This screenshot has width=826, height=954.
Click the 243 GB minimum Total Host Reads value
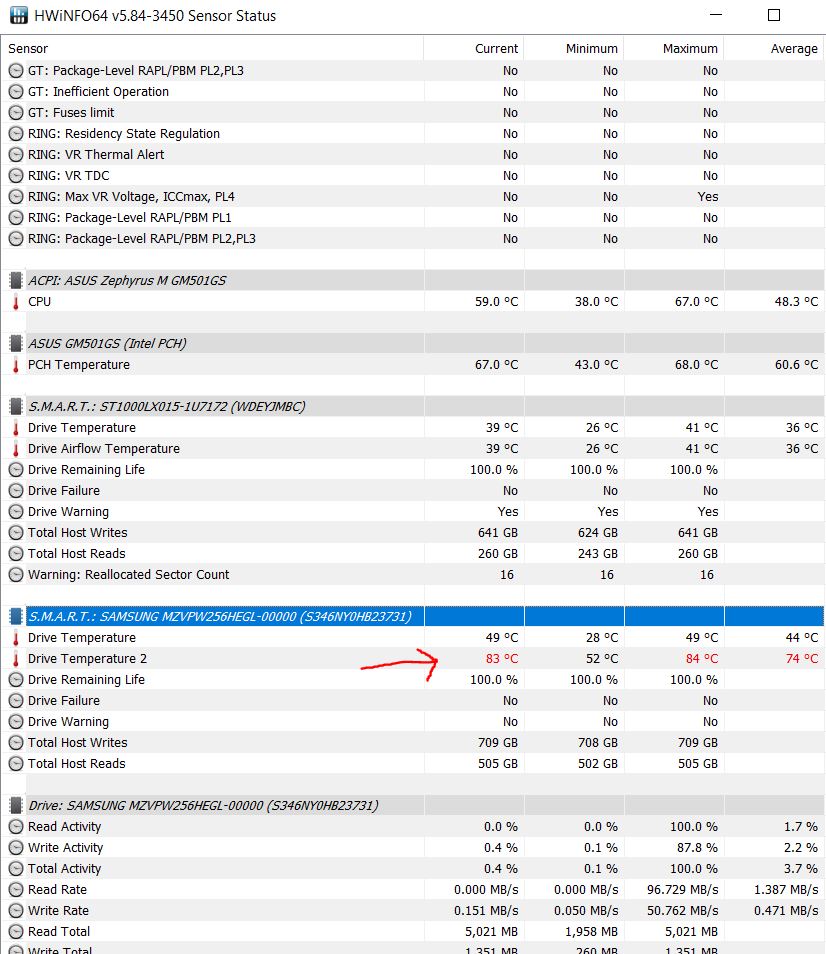point(598,554)
